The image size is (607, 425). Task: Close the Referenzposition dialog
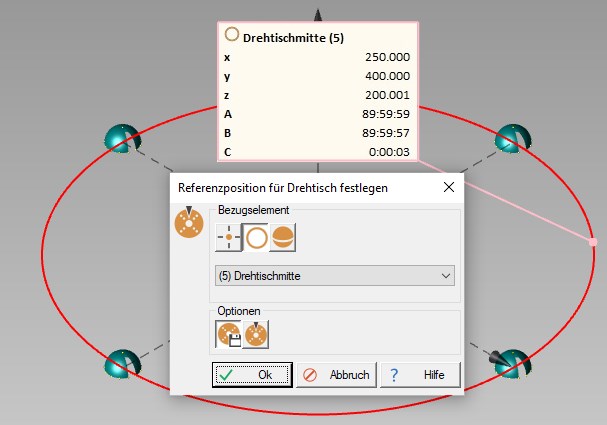[x=449, y=187]
